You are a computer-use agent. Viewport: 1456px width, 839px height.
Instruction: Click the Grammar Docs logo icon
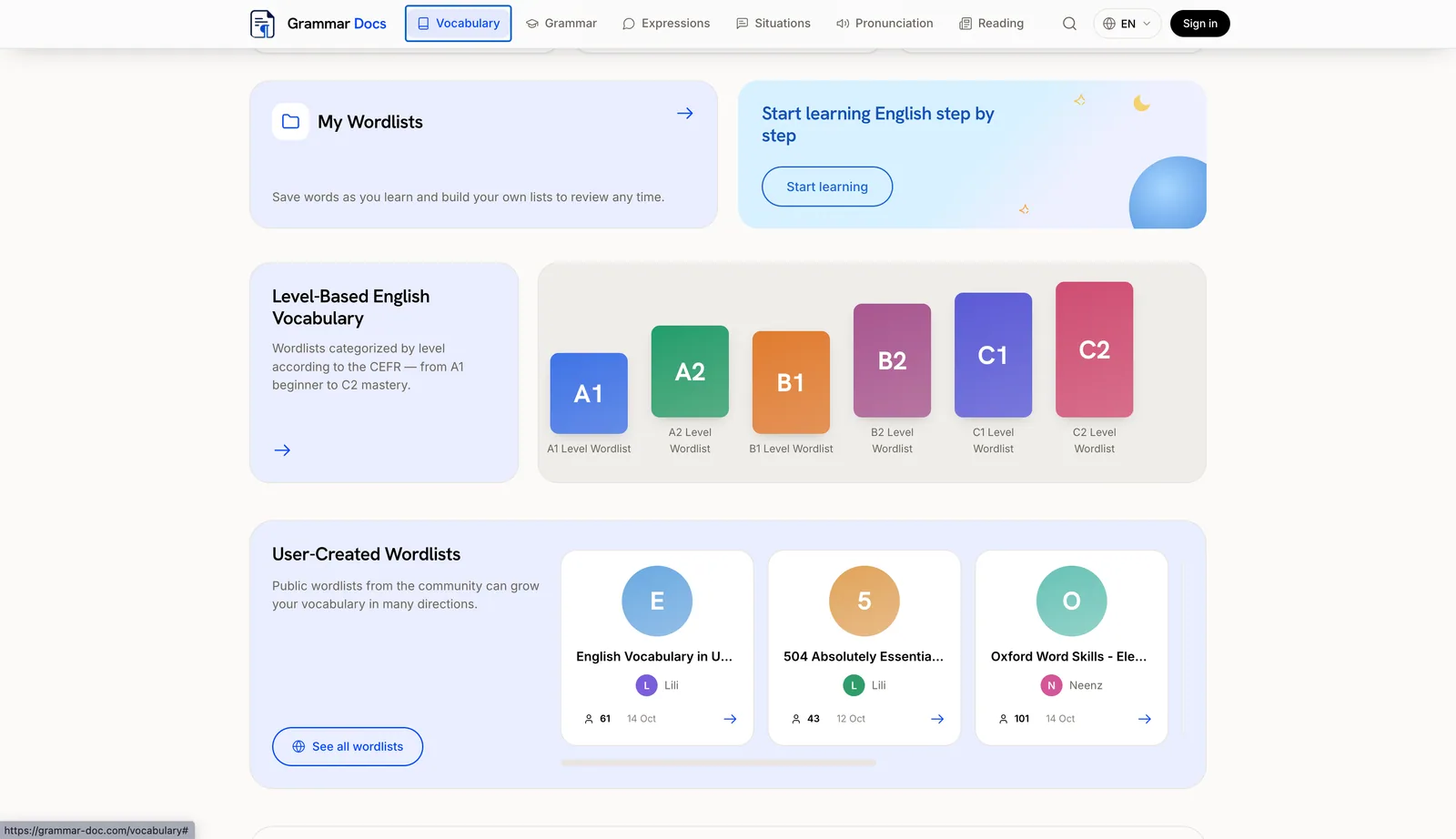coord(262,24)
